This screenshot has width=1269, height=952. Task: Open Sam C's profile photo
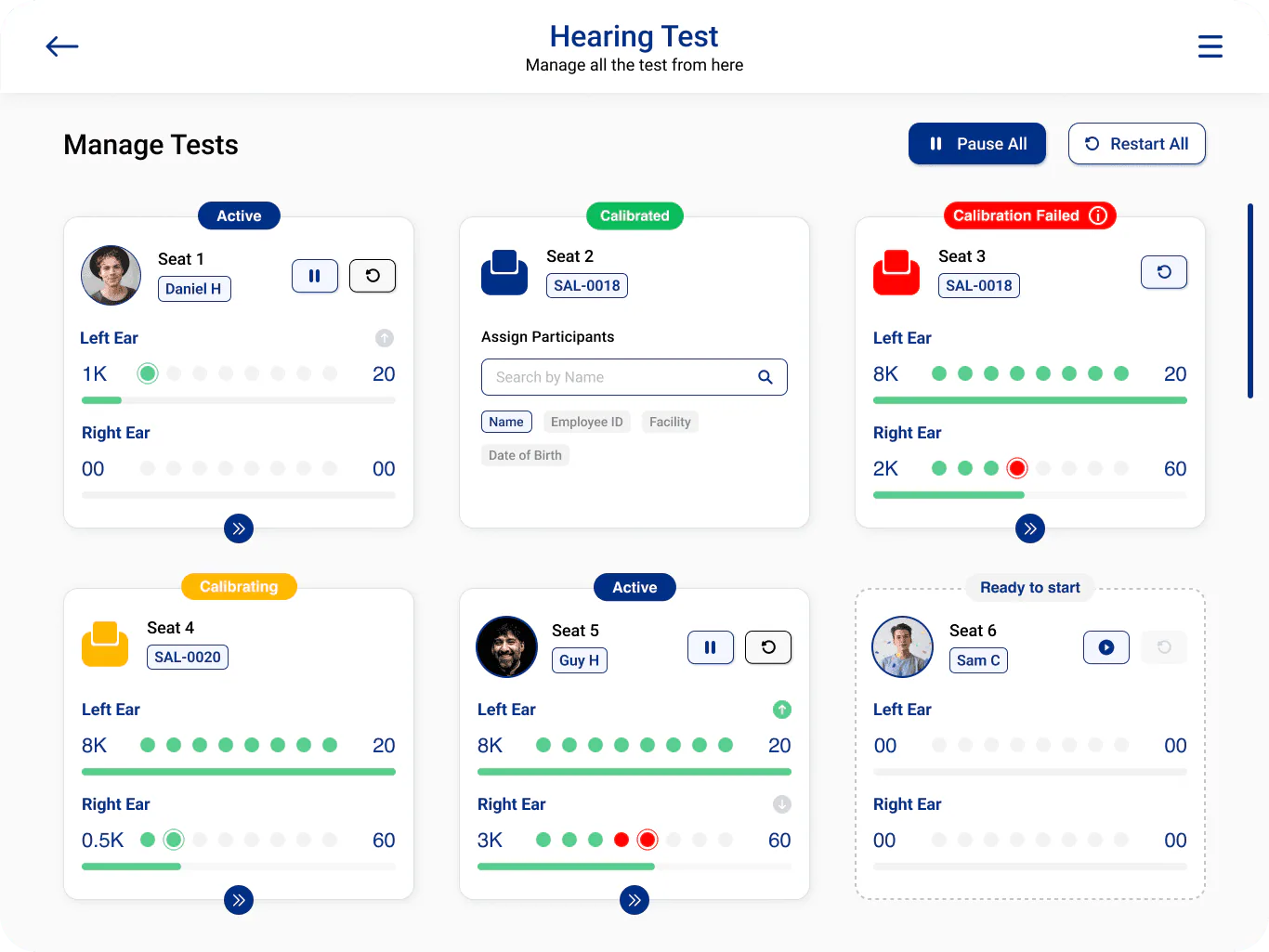(x=903, y=647)
